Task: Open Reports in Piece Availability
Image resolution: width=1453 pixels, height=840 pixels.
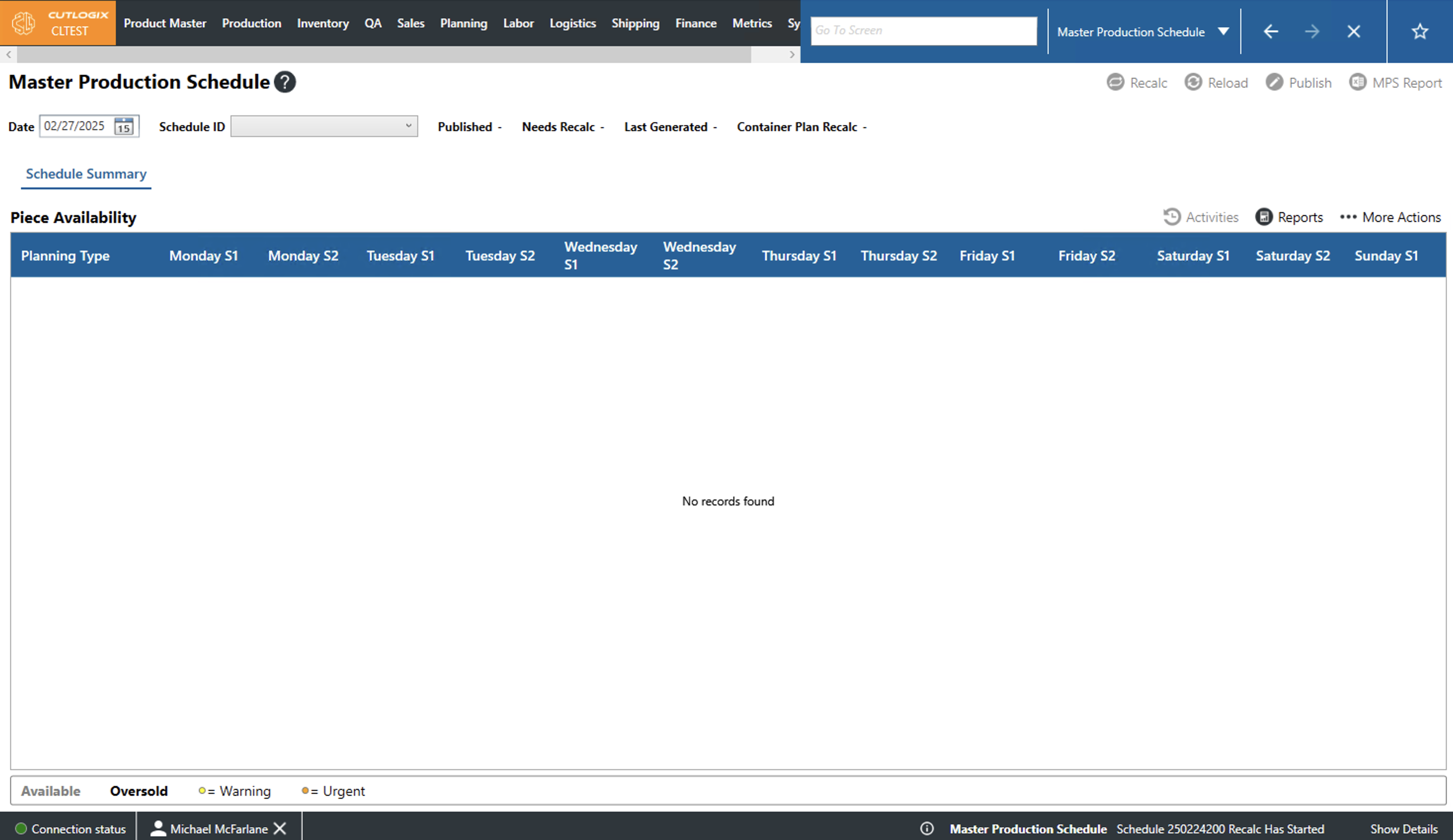Action: tap(1289, 217)
